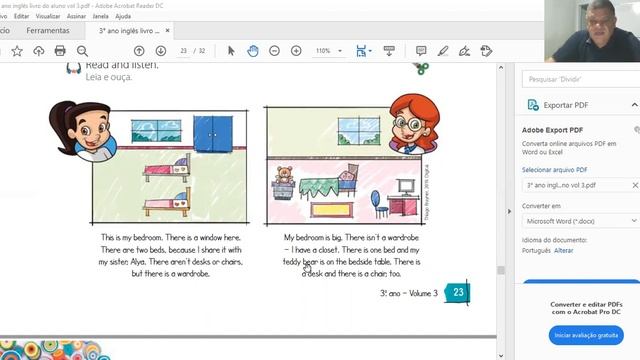
Task: Click the Pesquisar search field
Action: point(581,79)
